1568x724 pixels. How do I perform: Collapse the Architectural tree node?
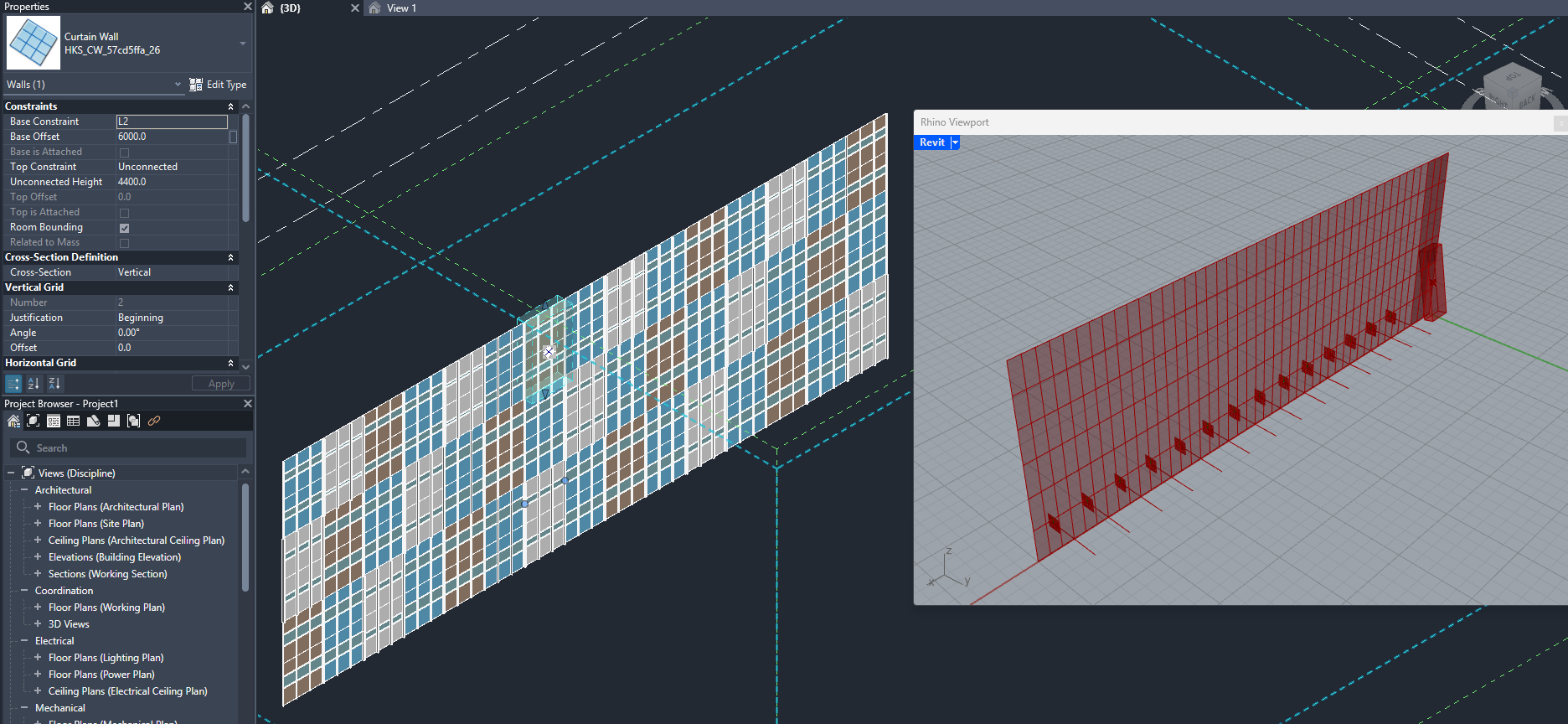click(x=24, y=489)
